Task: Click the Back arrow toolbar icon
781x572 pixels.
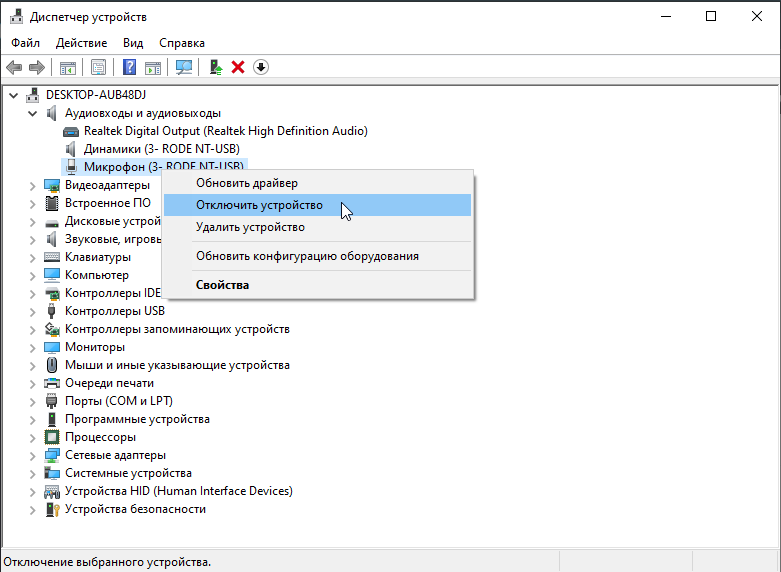Action: 14,67
